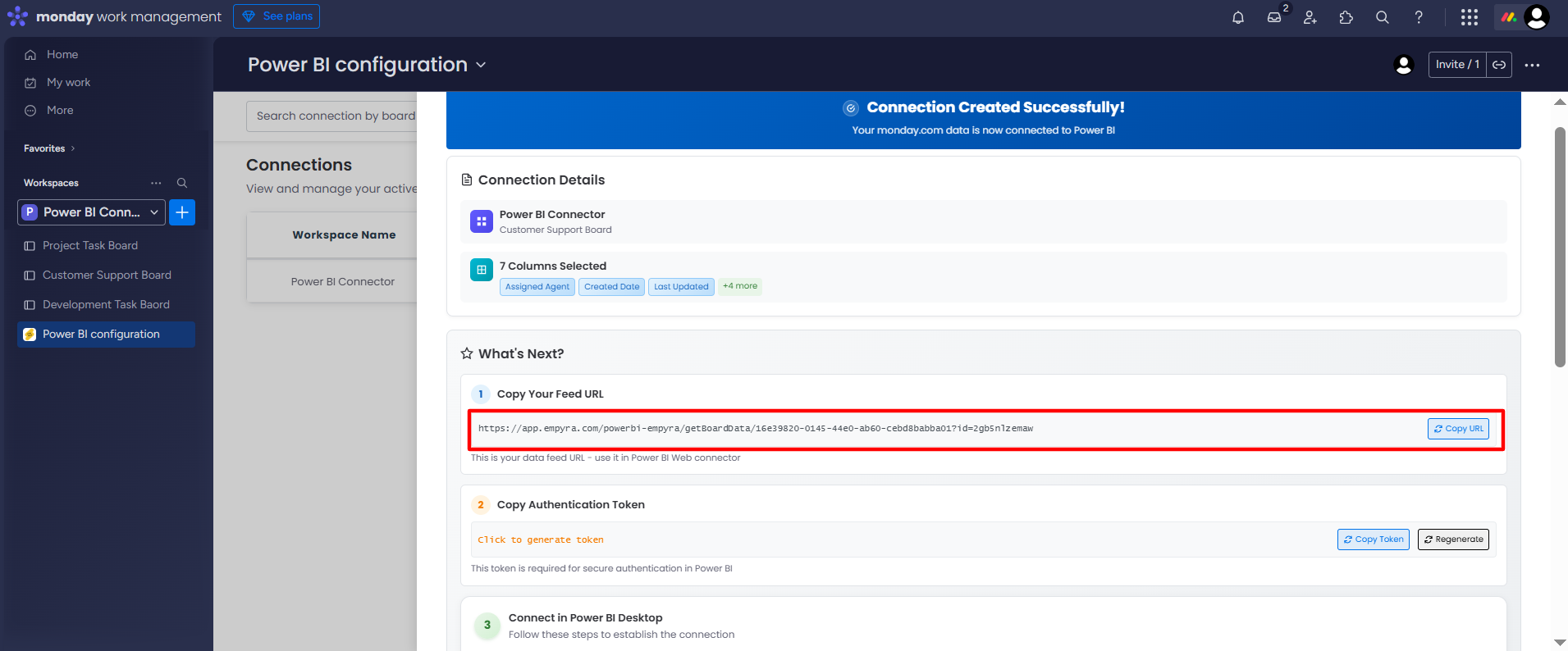Open Development Task Baord
This screenshot has width=1568, height=651.
[x=107, y=305]
